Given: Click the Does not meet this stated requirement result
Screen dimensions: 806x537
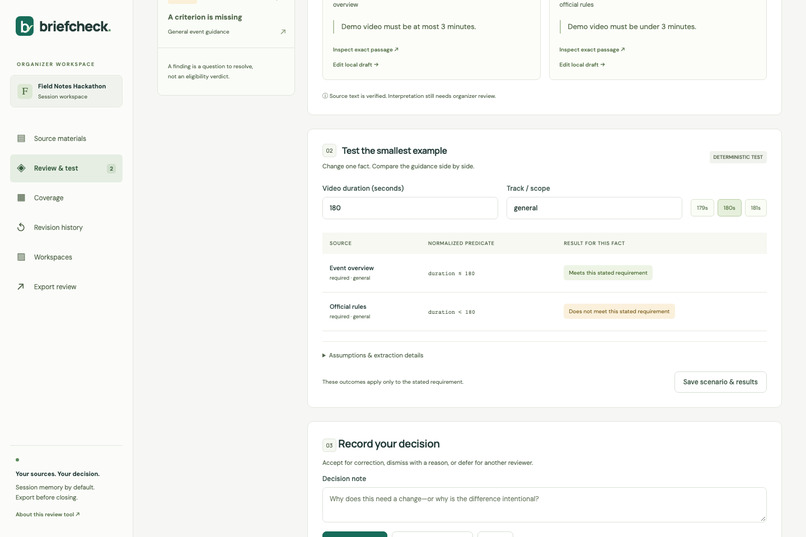Looking at the screenshot, I should pyautogui.click(x=619, y=311).
